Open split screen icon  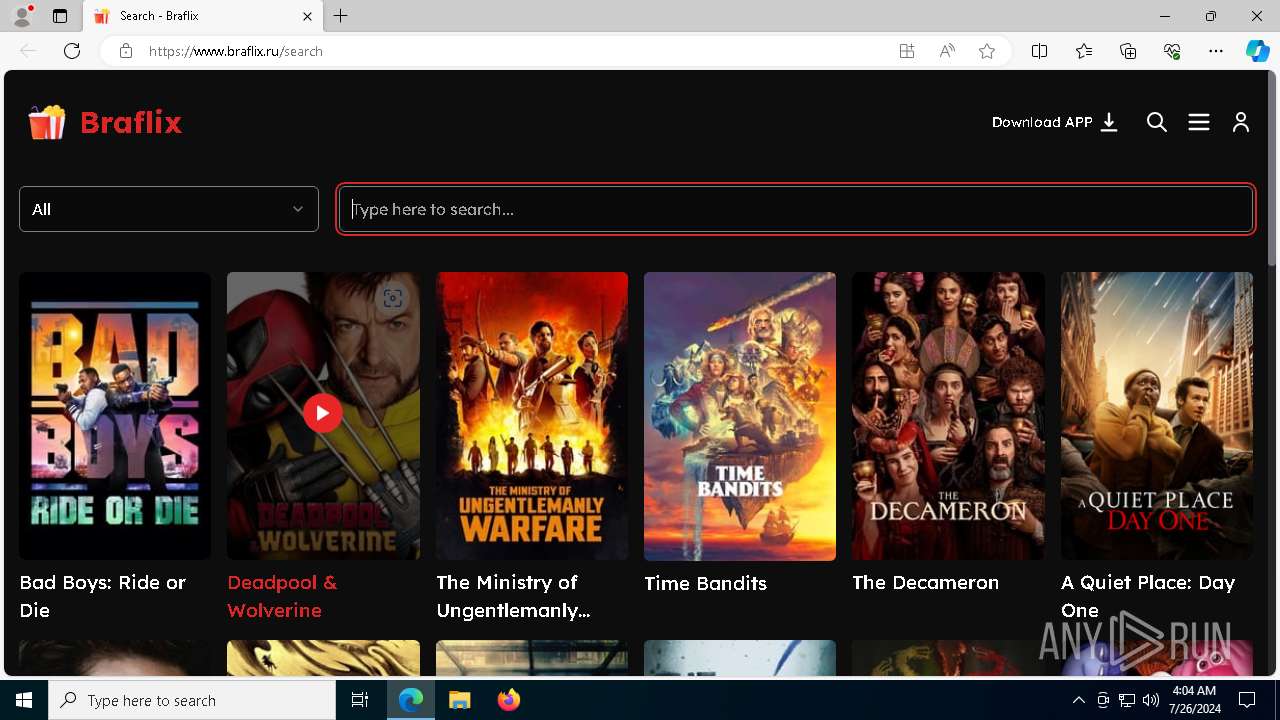click(x=1039, y=51)
